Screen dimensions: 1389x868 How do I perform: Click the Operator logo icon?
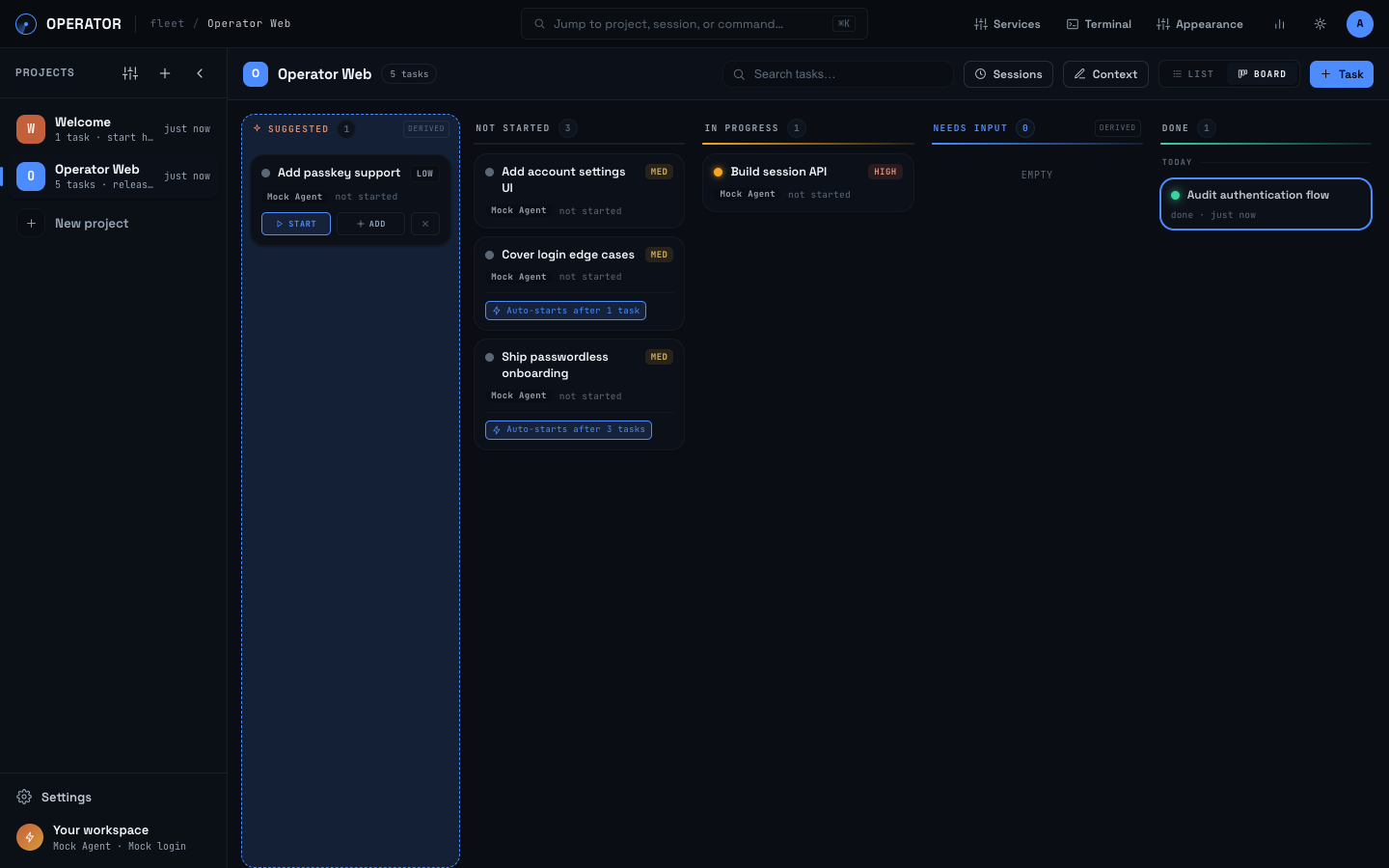26,24
